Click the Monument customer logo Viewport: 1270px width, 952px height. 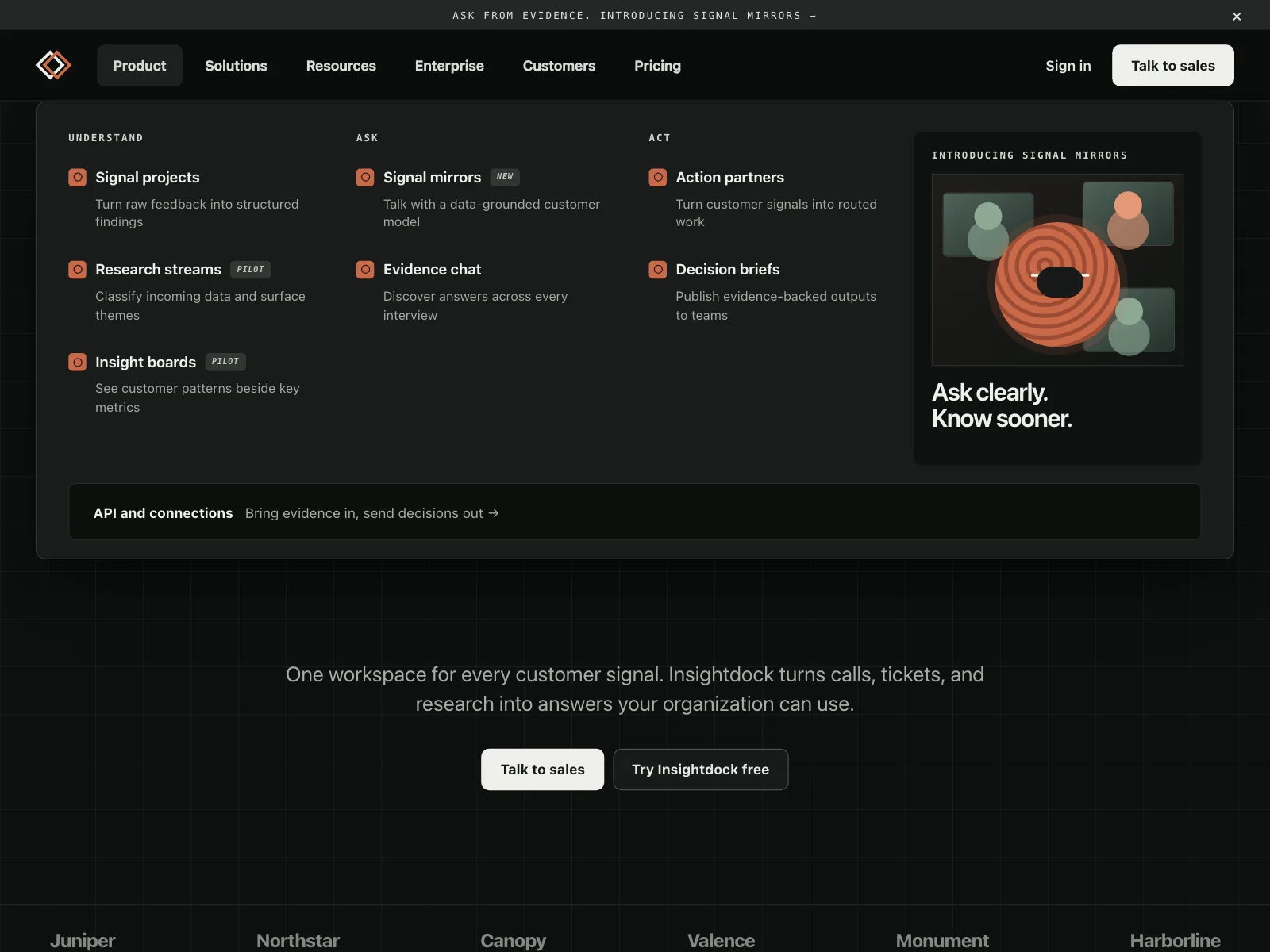coord(942,941)
